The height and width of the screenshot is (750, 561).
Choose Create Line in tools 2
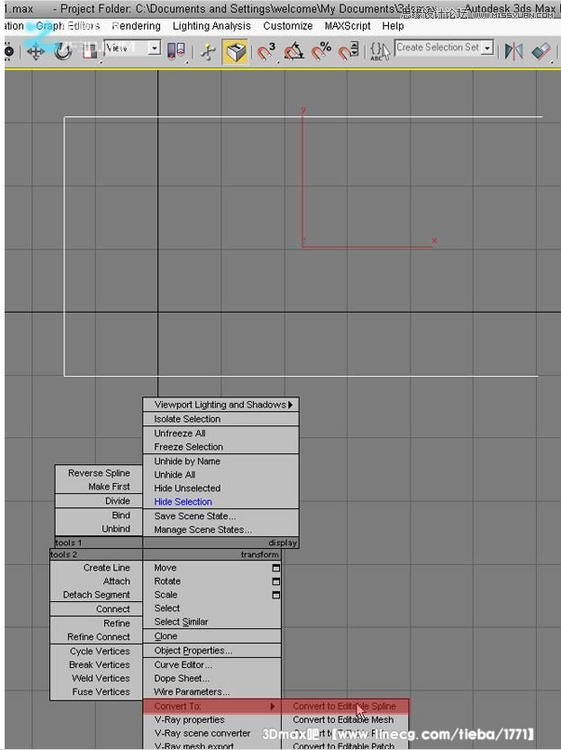point(96,568)
